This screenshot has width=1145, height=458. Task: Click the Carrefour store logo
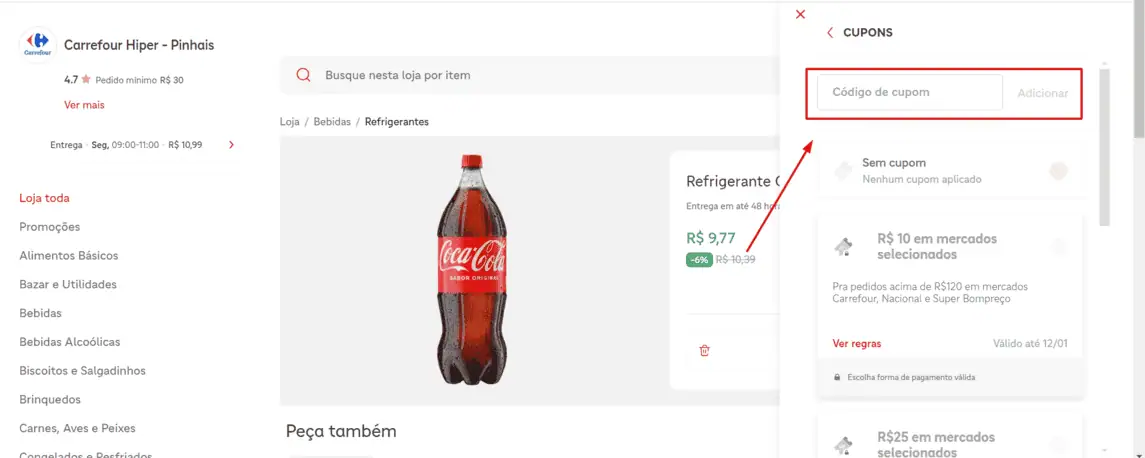(x=37, y=44)
